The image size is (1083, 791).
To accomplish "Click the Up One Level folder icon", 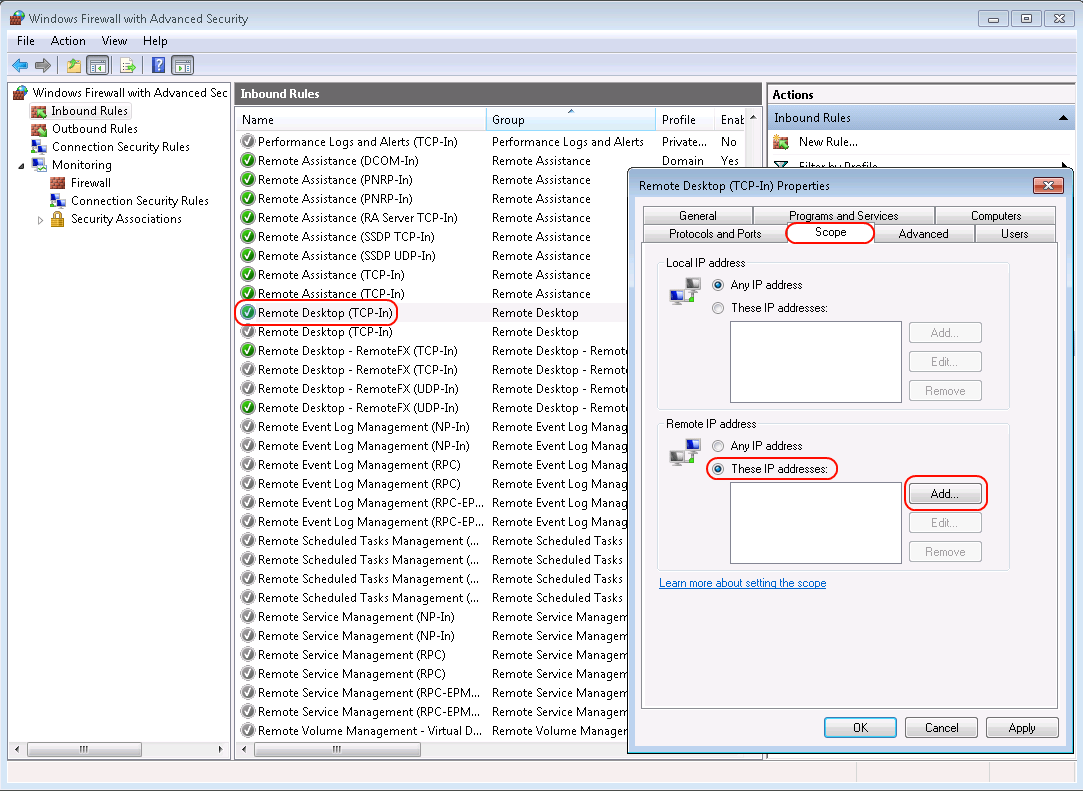I will coord(73,66).
